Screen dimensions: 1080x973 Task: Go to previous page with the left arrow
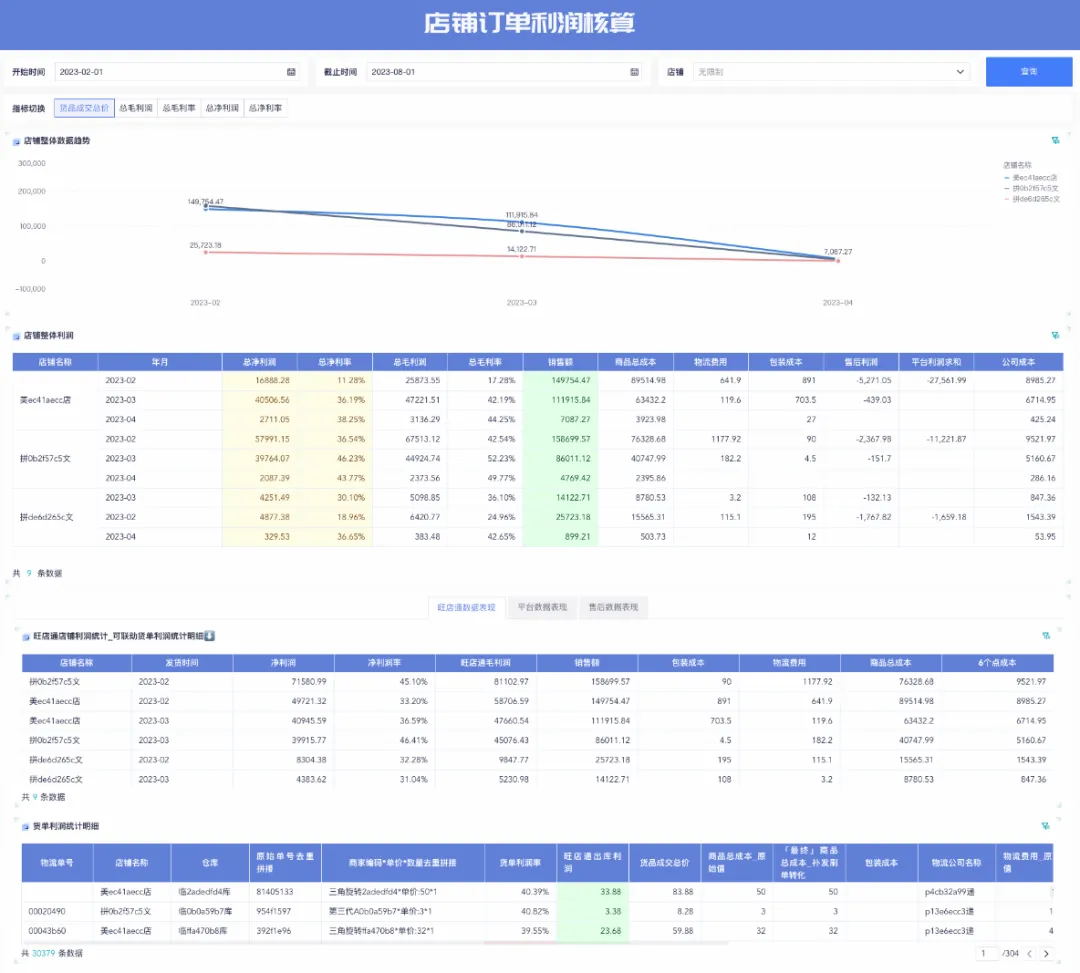click(1027, 954)
